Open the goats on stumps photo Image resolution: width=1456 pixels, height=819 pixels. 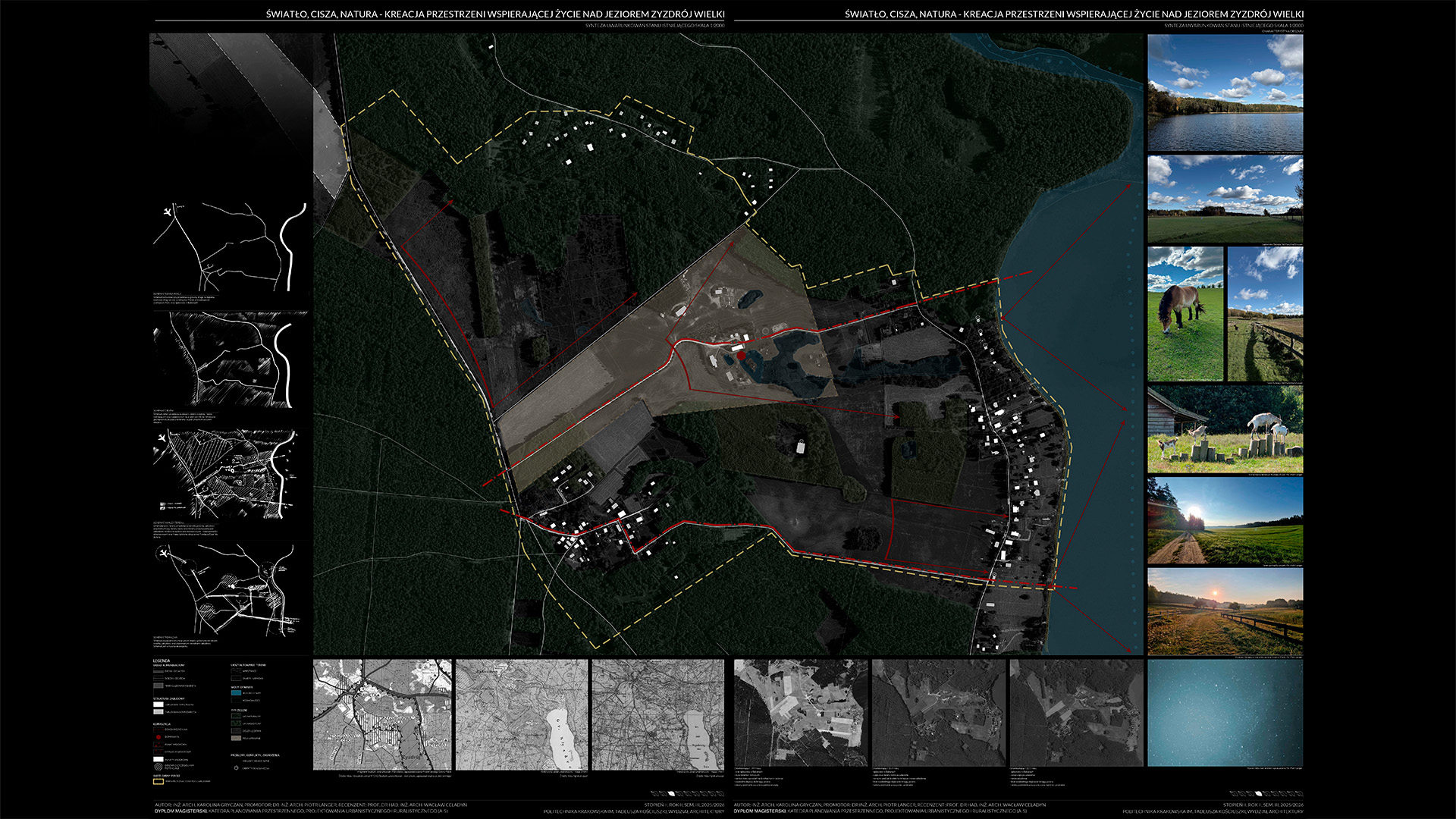[x=1225, y=430]
